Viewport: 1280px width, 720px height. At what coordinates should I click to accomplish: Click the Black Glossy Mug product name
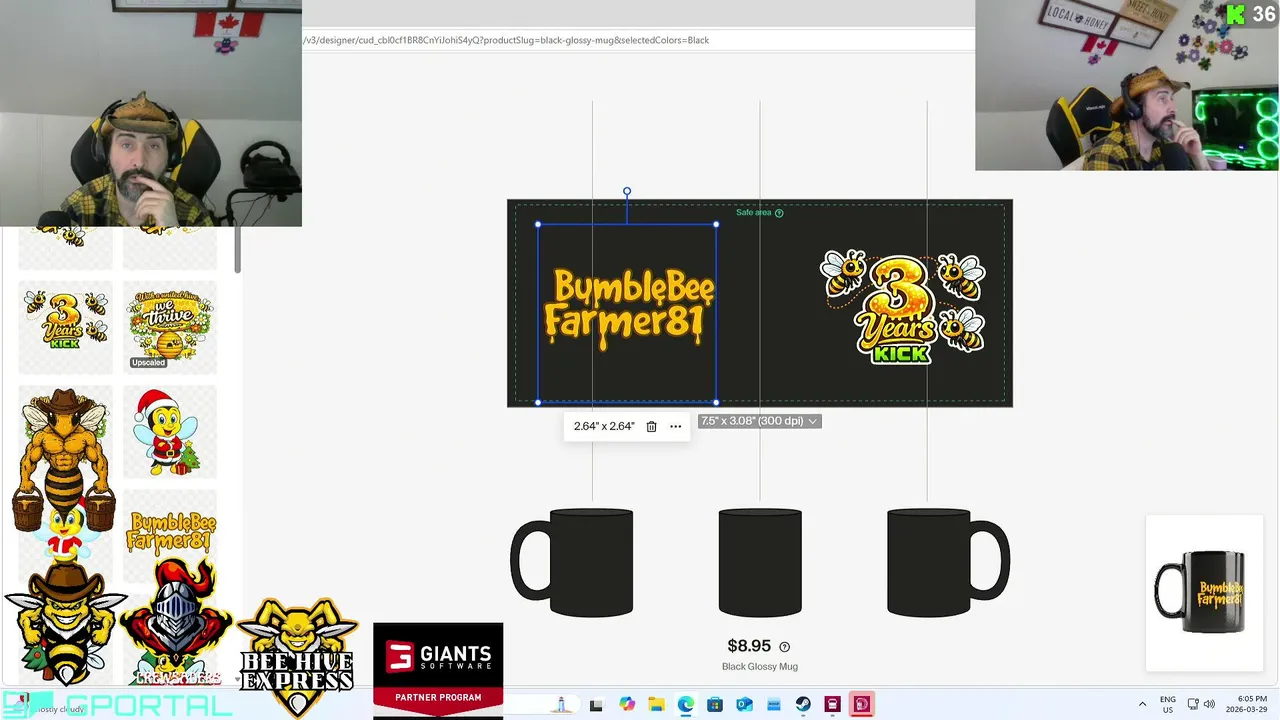760,666
